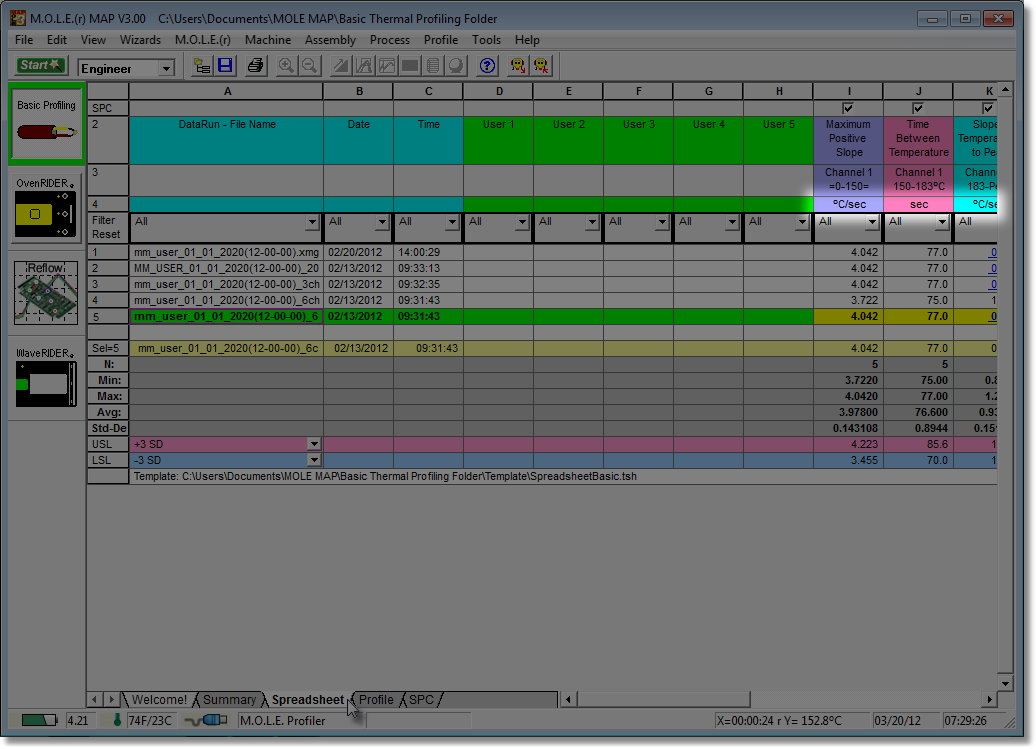Click the round globe toolbar icon
Screen dimensions: 1036x749
click(456, 66)
